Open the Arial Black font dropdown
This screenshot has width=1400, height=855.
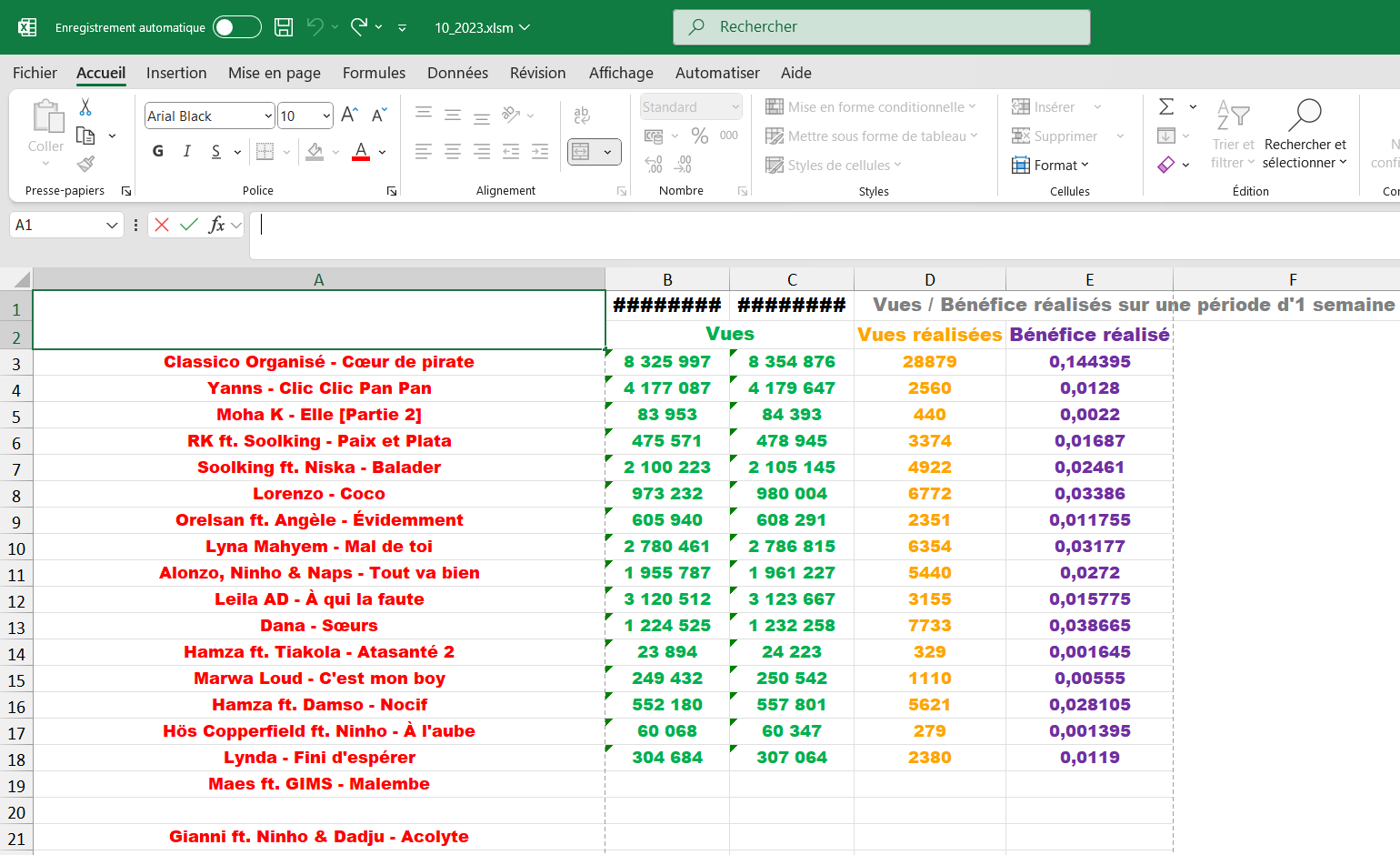pyautogui.click(x=268, y=116)
